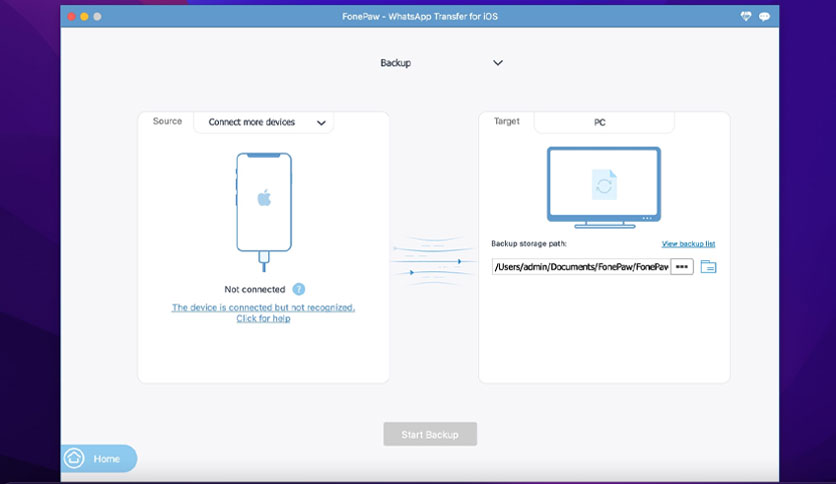Minimize window with the yellow button
The width and height of the screenshot is (836, 484).
point(84,17)
